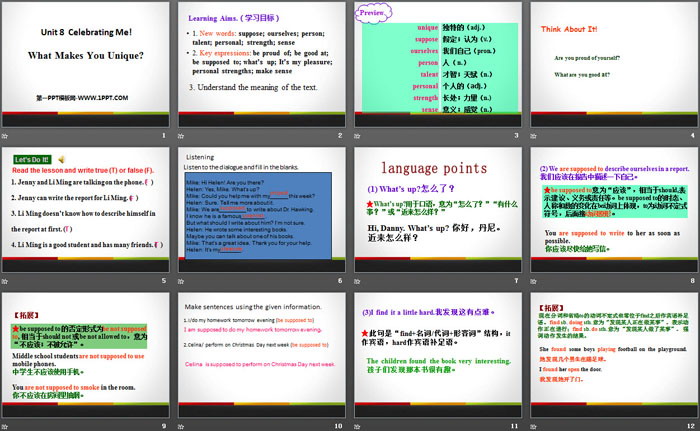Image resolution: width=700 pixels, height=431 pixels.
Task: Click the slide number 12 label
Action: (x=691, y=427)
